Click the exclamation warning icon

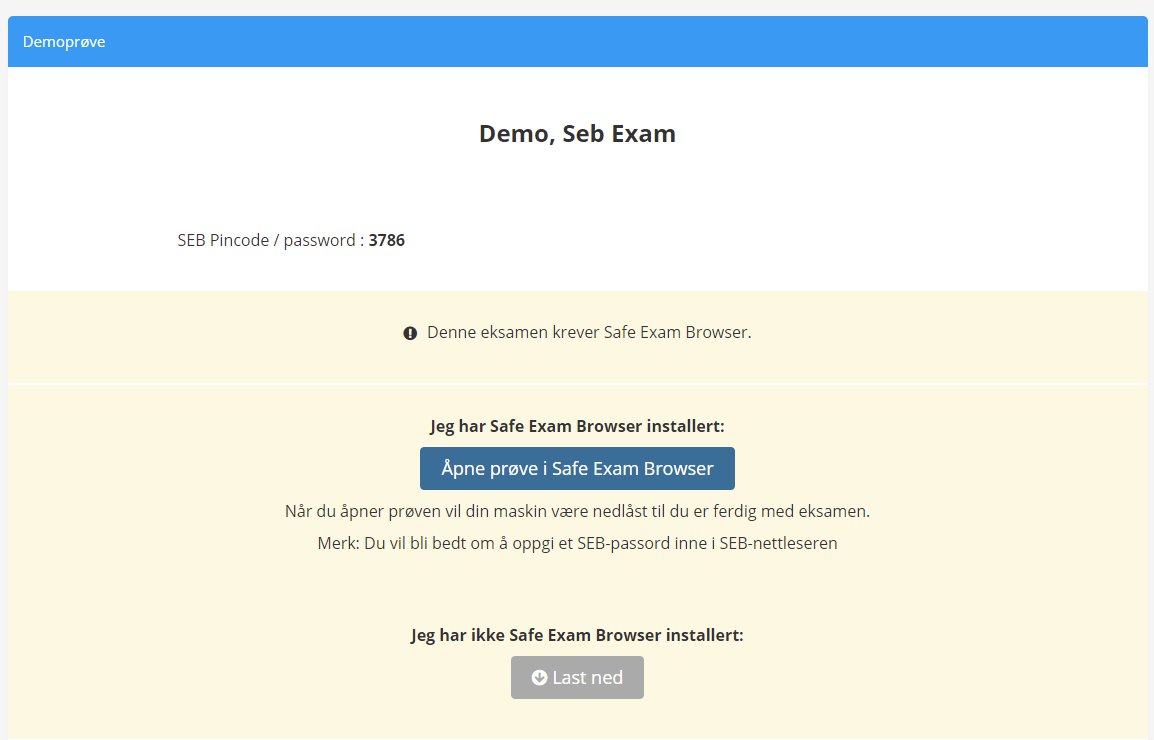410,334
